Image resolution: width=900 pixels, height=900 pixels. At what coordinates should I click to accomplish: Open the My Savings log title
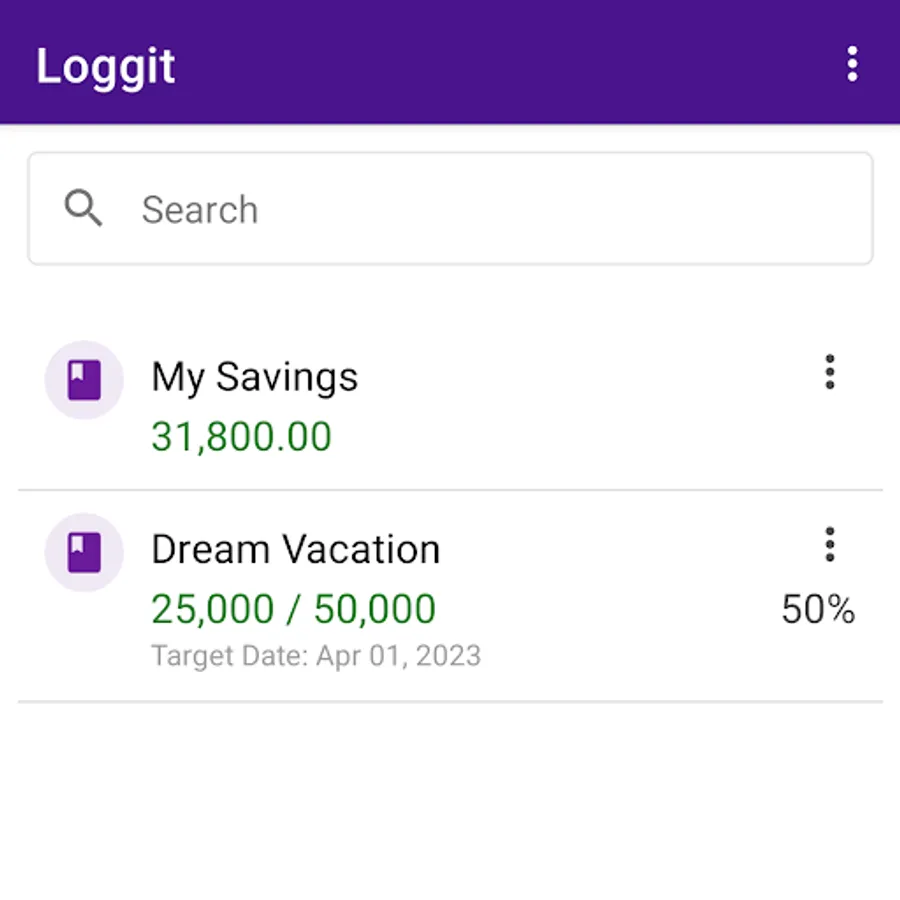(254, 377)
